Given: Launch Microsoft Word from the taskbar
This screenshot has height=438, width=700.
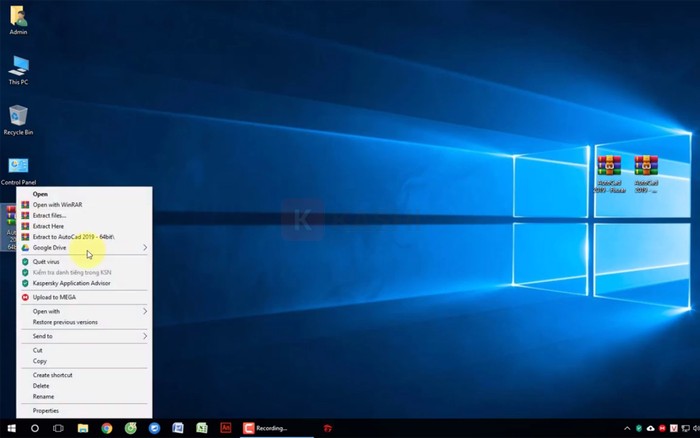Looking at the screenshot, I should [178, 428].
